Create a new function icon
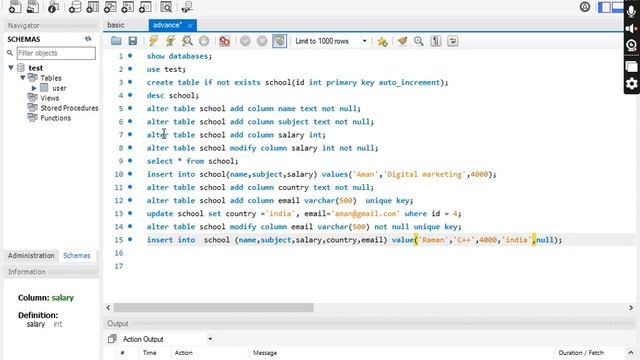This screenshot has width=640, height=360. [145, 7]
